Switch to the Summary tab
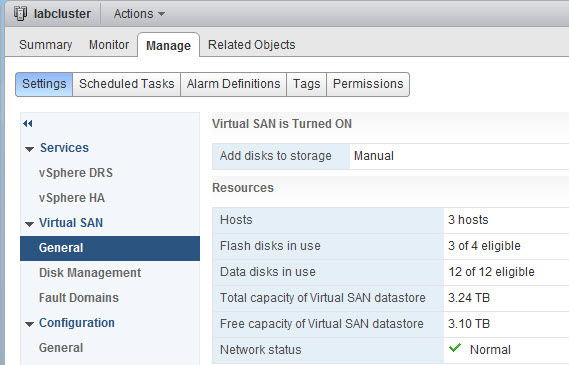Image resolution: width=569 pixels, height=365 pixels. click(45, 45)
